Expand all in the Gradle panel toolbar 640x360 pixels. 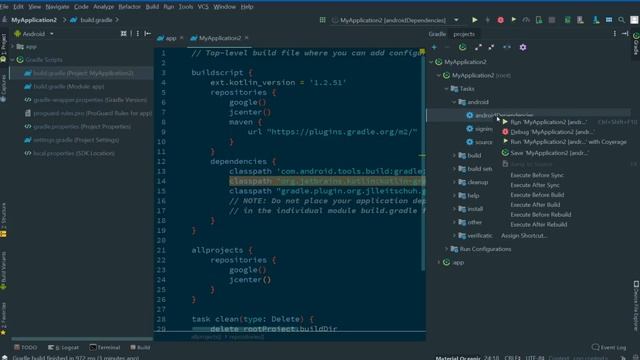click(478, 47)
